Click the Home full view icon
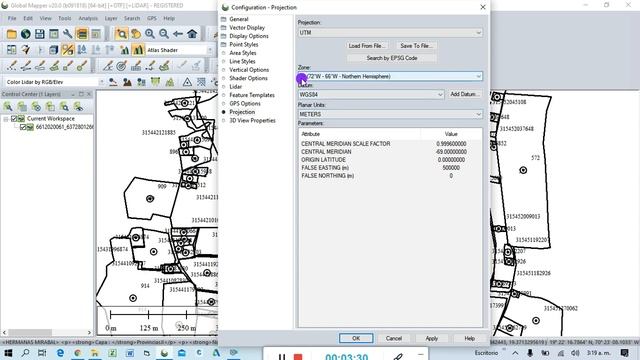The image size is (640, 360). (192, 34)
